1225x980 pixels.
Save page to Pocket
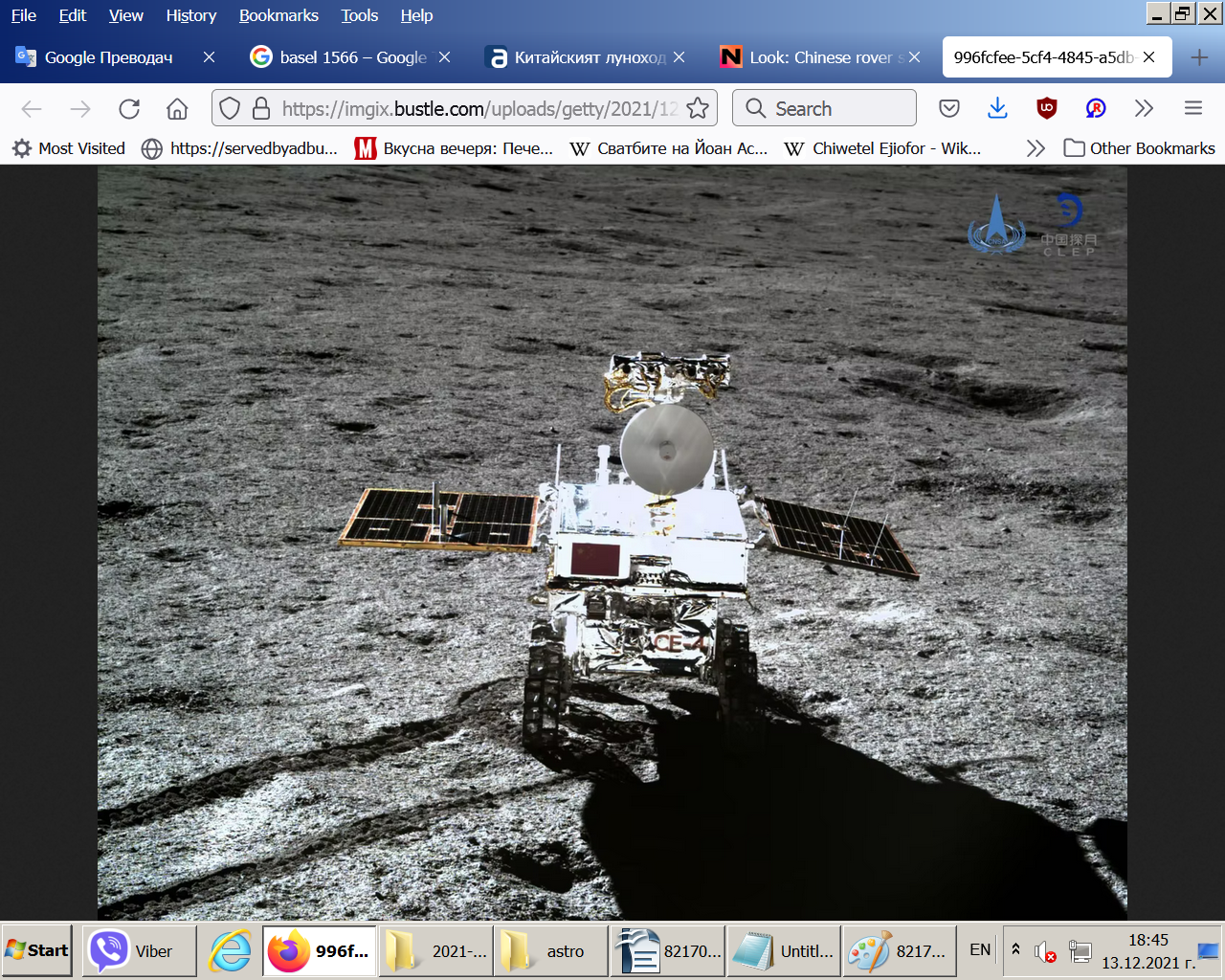pos(948,109)
